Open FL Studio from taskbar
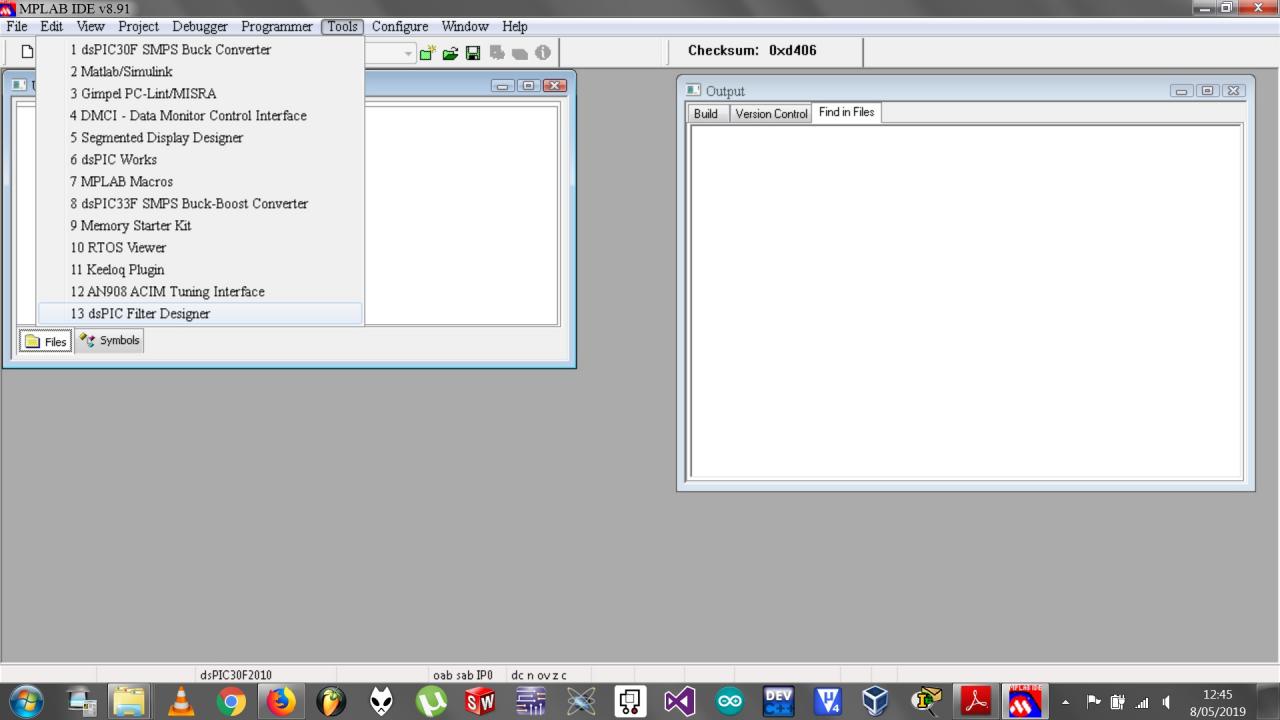 coord(331,702)
